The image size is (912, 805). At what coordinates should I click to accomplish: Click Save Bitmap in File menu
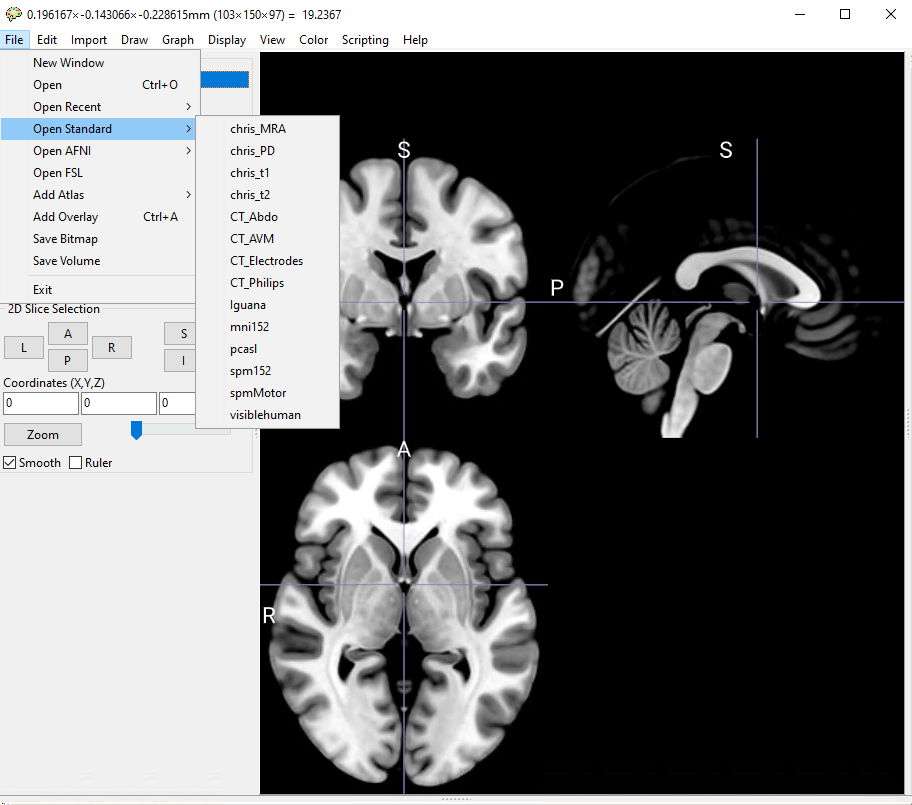pos(65,239)
